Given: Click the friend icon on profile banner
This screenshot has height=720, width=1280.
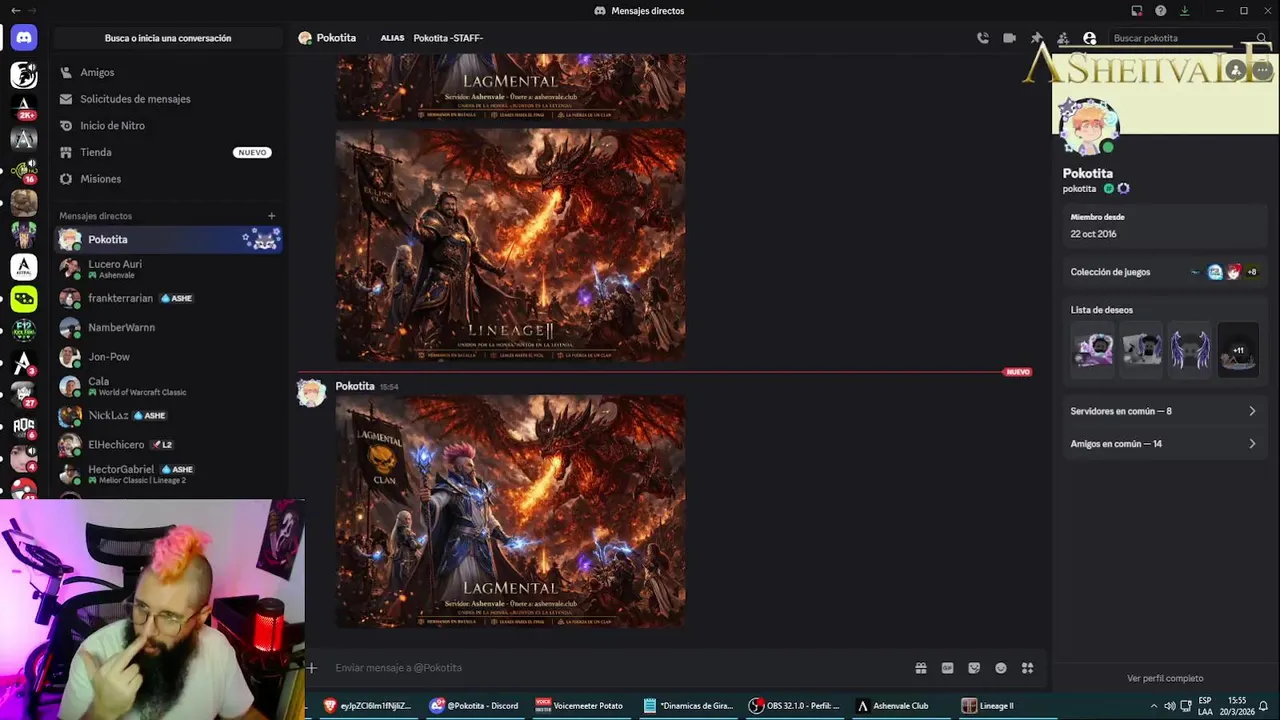Looking at the screenshot, I should tap(1236, 71).
